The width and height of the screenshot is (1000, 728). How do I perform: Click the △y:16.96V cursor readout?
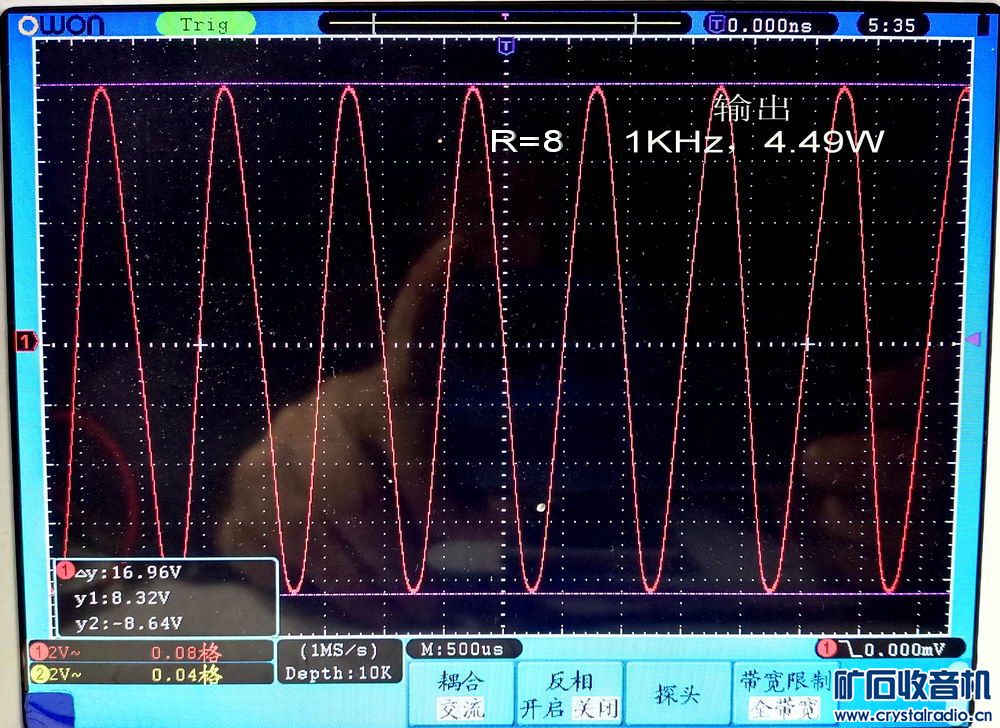coord(128,572)
